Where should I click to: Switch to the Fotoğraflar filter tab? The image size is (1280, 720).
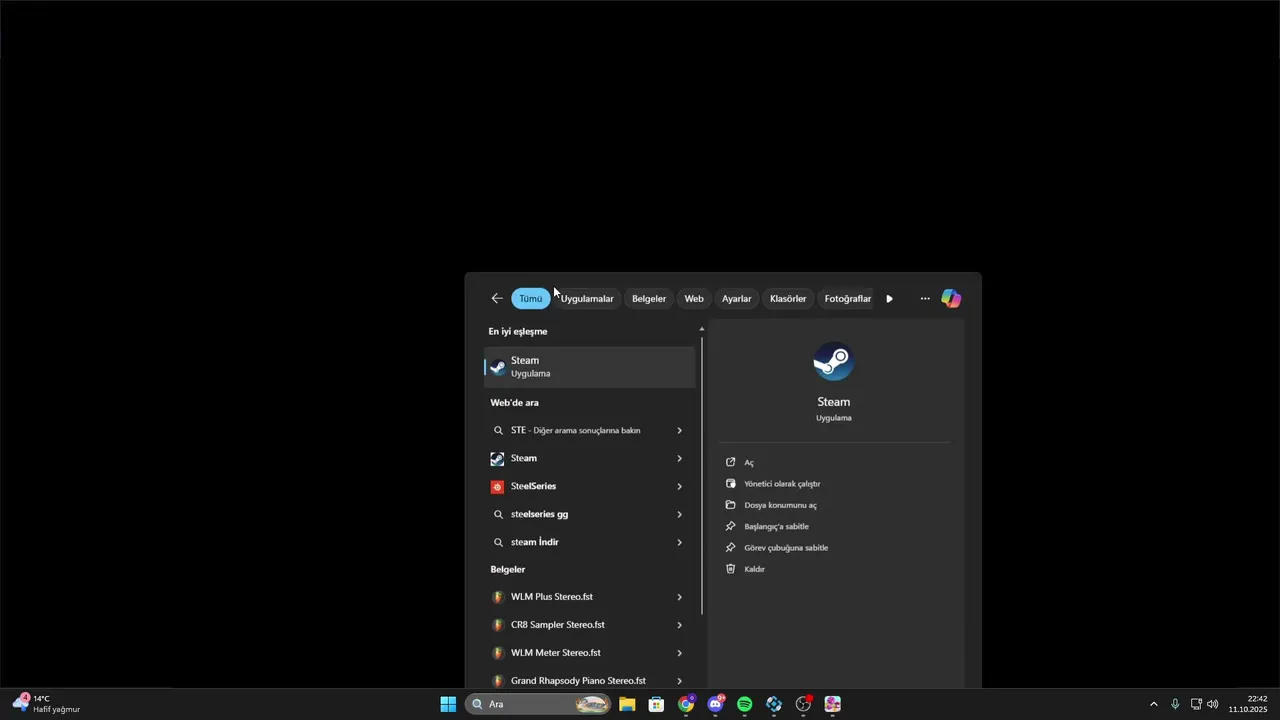(x=847, y=299)
